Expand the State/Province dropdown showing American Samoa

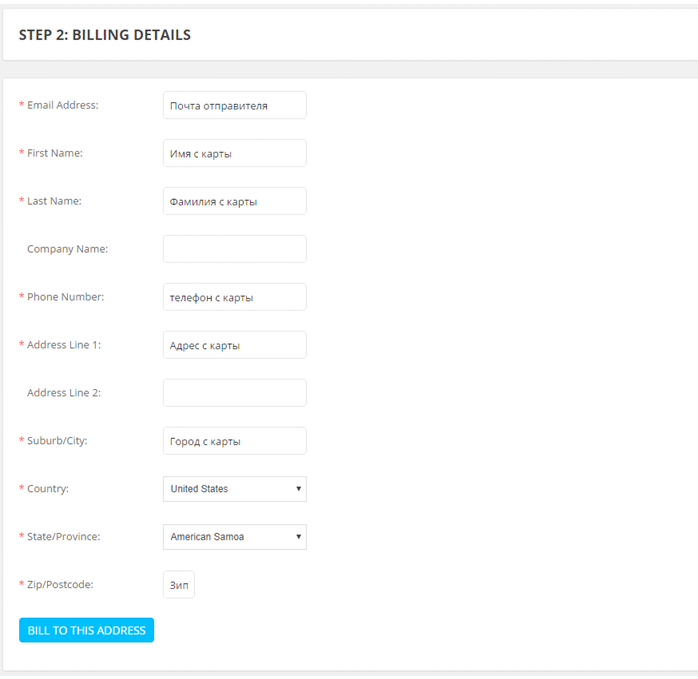tap(234, 537)
